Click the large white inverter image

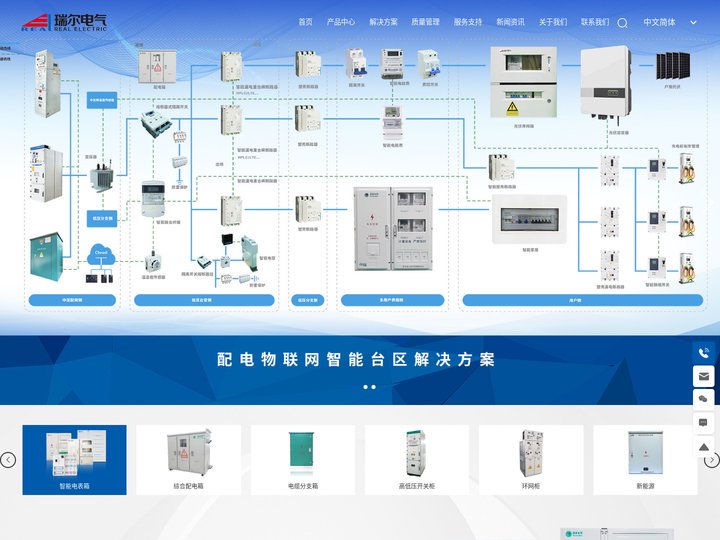[x=606, y=84]
